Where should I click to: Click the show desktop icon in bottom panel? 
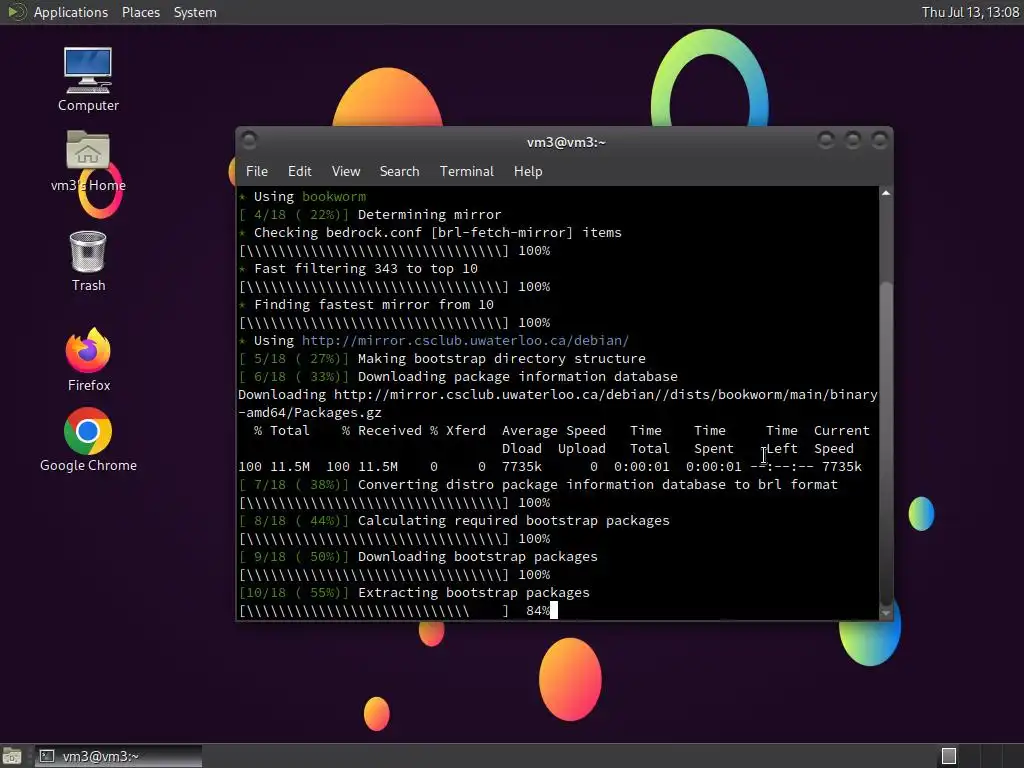coord(12,756)
